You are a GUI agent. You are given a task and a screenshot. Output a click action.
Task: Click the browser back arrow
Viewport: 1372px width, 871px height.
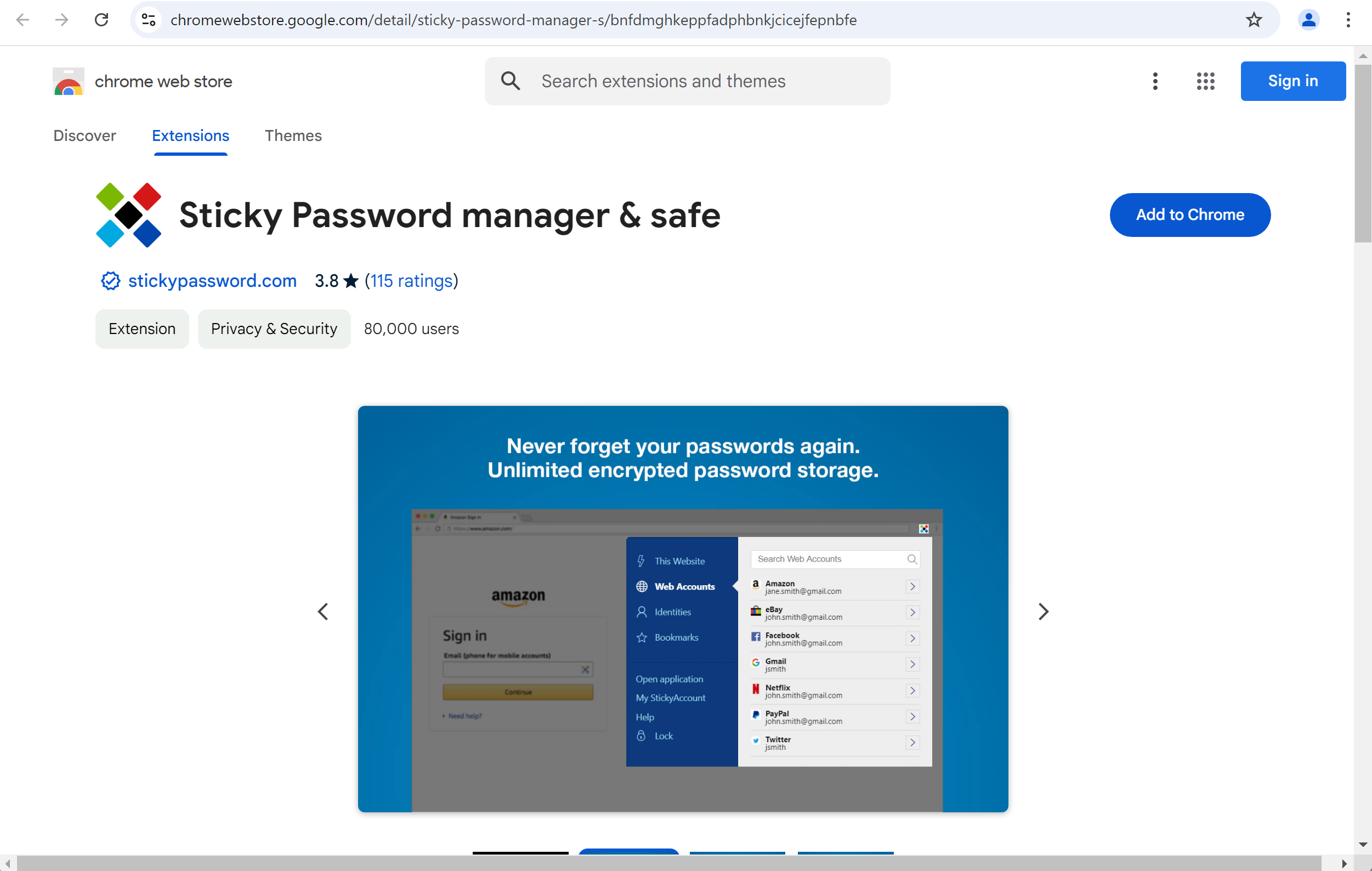coord(23,20)
